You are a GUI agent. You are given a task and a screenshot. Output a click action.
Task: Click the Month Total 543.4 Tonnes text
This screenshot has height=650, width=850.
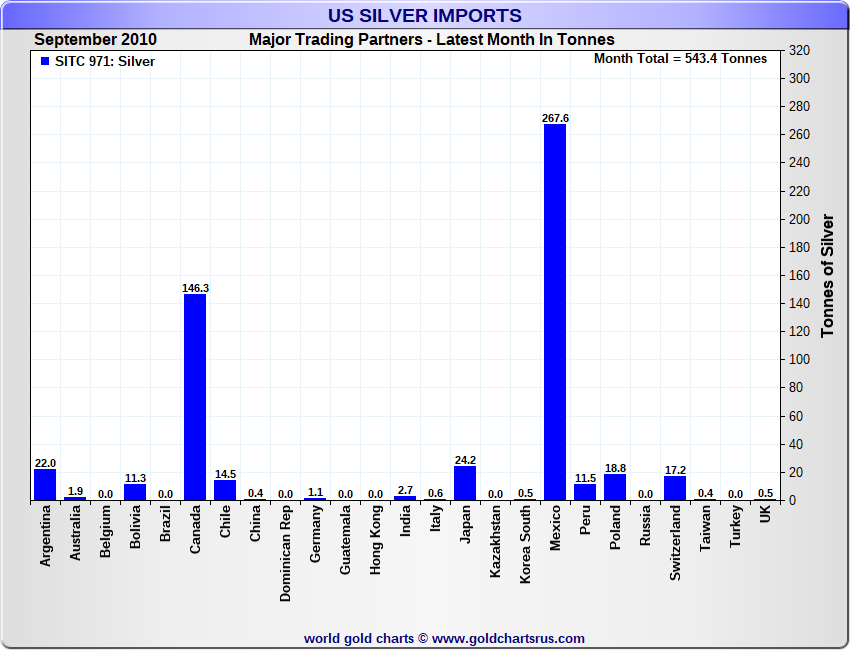pyautogui.click(x=680, y=59)
